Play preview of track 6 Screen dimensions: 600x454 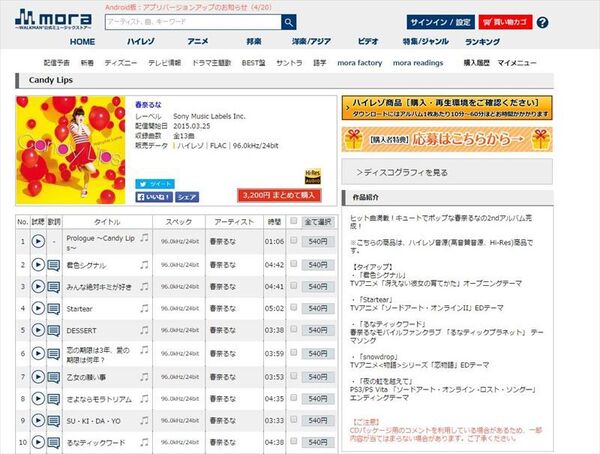tap(38, 353)
